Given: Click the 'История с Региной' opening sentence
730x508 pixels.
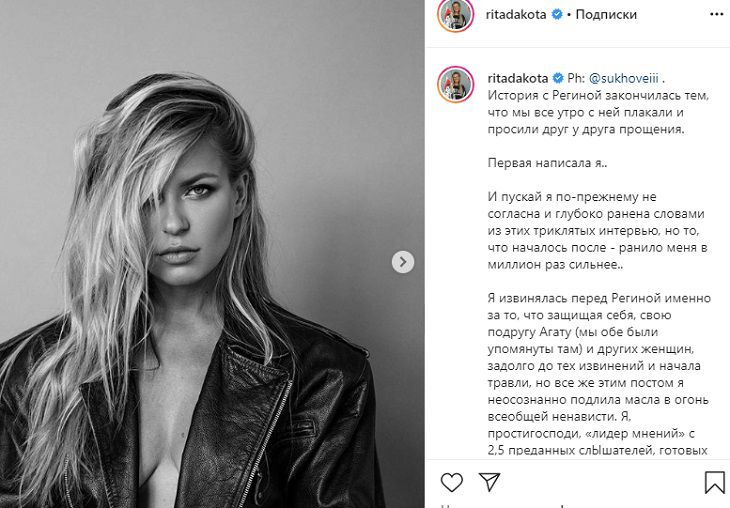Looking at the screenshot, I should click(x=598, y=112).
